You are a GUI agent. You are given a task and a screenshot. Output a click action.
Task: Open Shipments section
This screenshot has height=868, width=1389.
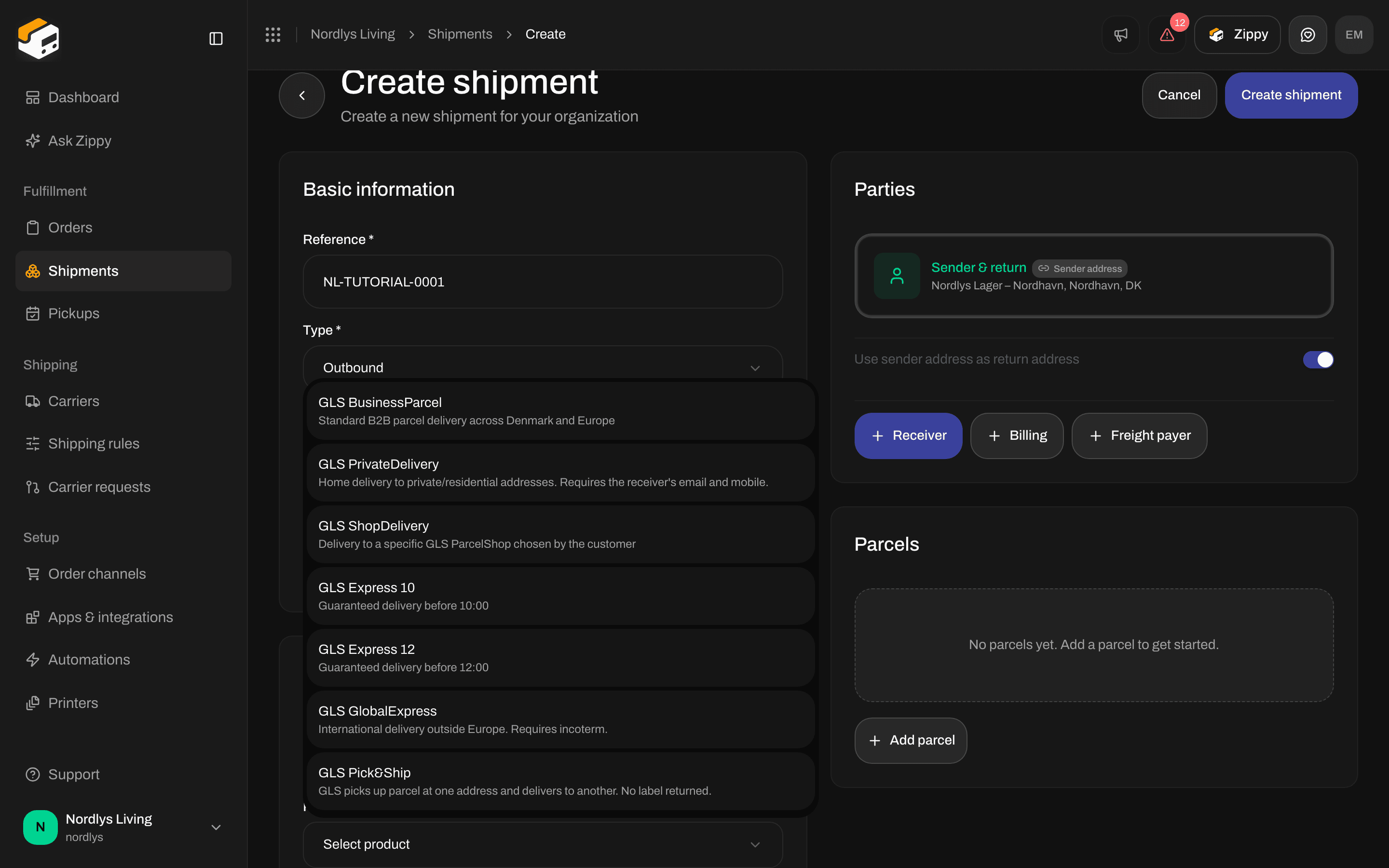[x=123, y=271]
